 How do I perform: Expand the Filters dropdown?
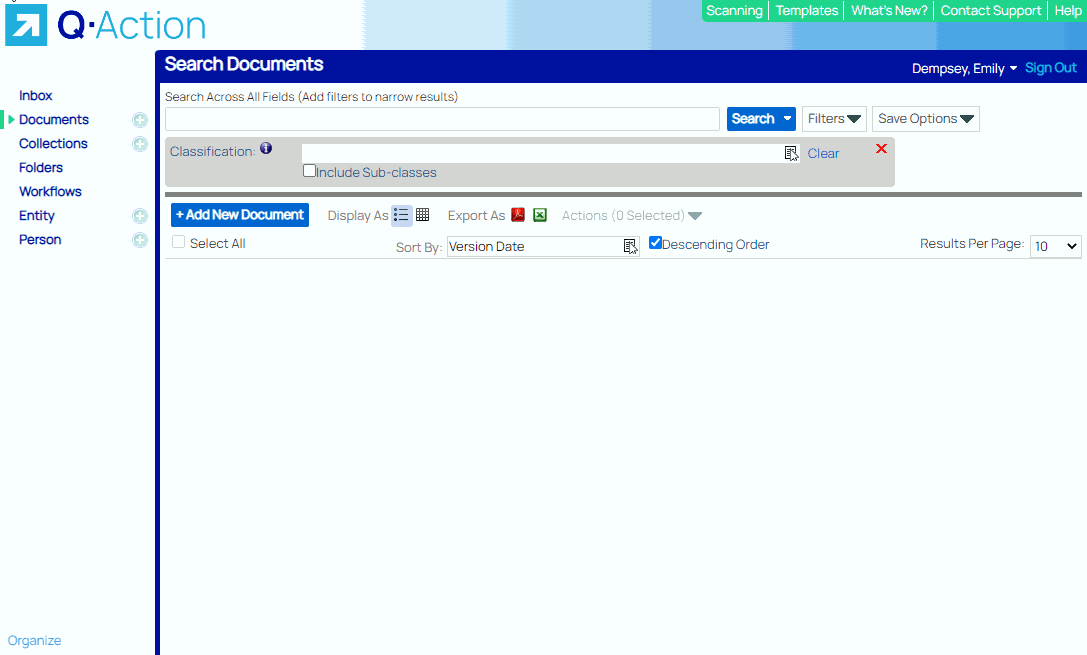834,119
